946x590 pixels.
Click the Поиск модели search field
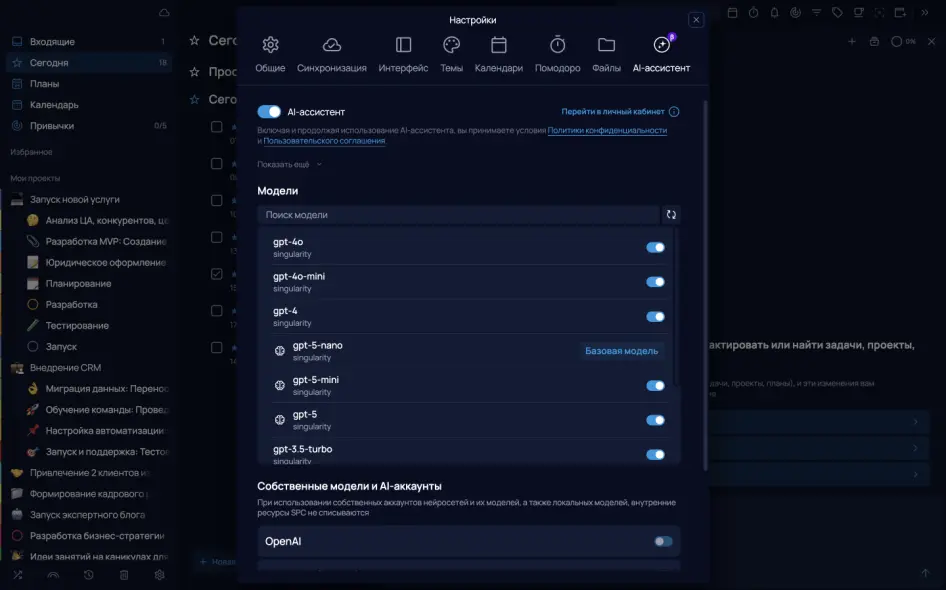coord(458,214)
